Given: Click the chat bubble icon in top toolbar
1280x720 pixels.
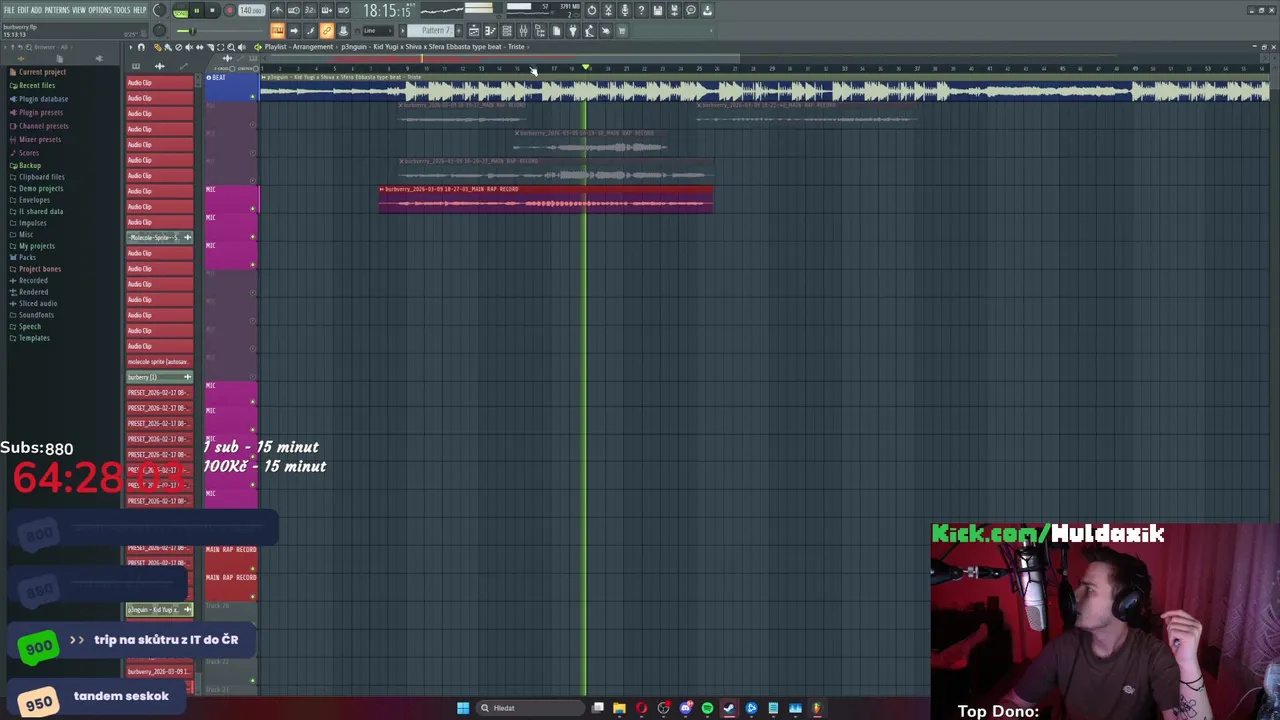Looking at the screenshot, I should [691, 10].
